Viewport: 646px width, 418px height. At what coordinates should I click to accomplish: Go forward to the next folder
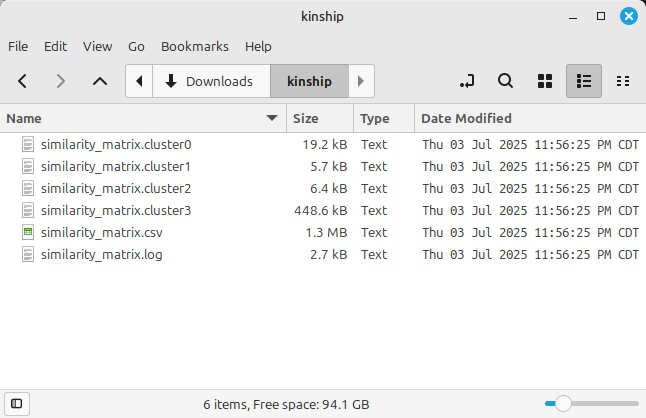point(61,81)
